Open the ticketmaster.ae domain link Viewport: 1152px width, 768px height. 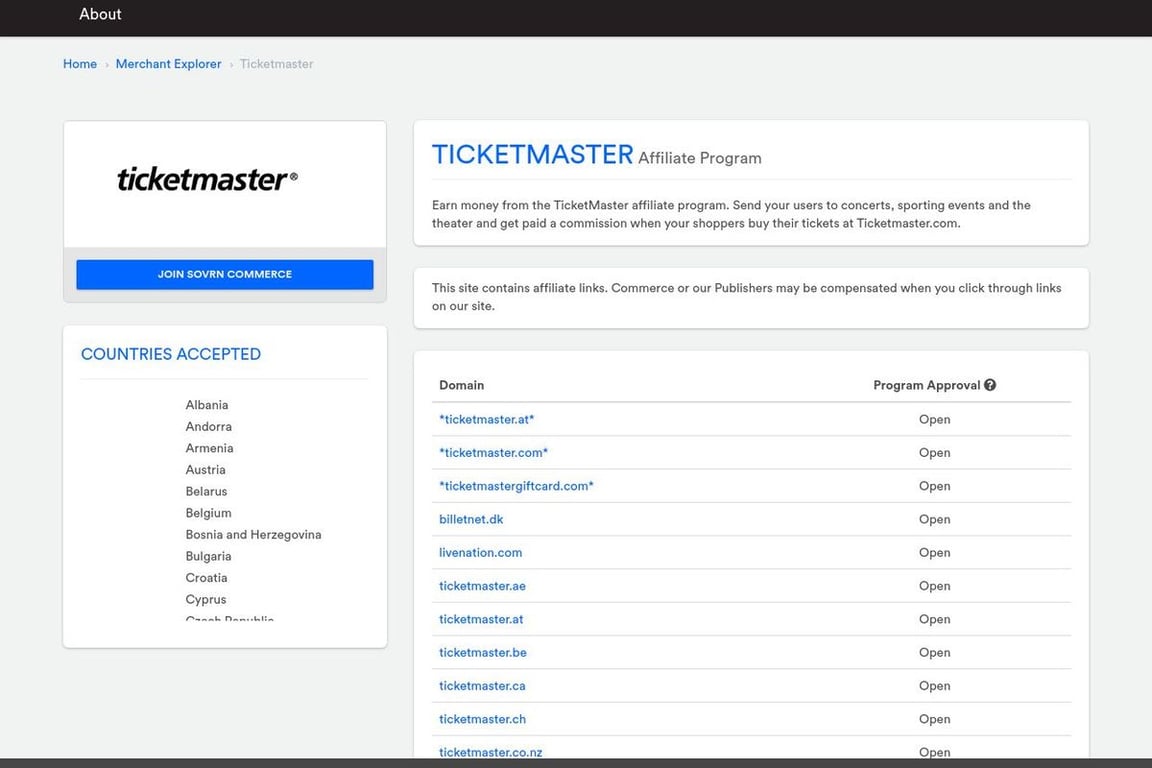pyautogui.click(x=482, y=586)
